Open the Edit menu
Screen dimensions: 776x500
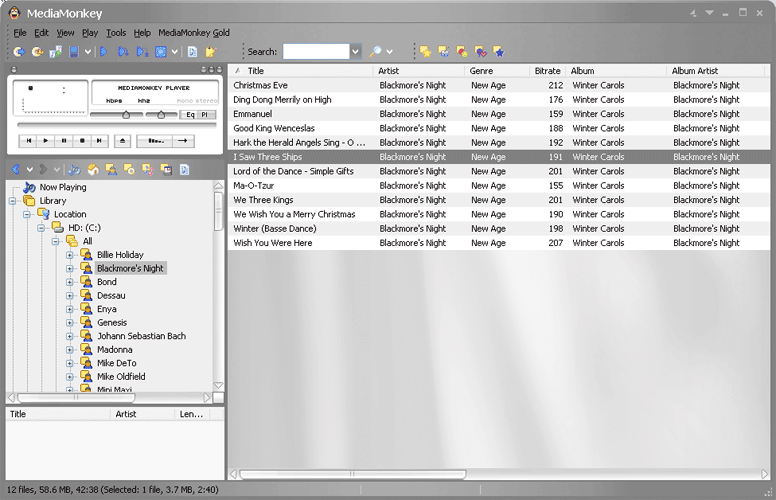42,33
